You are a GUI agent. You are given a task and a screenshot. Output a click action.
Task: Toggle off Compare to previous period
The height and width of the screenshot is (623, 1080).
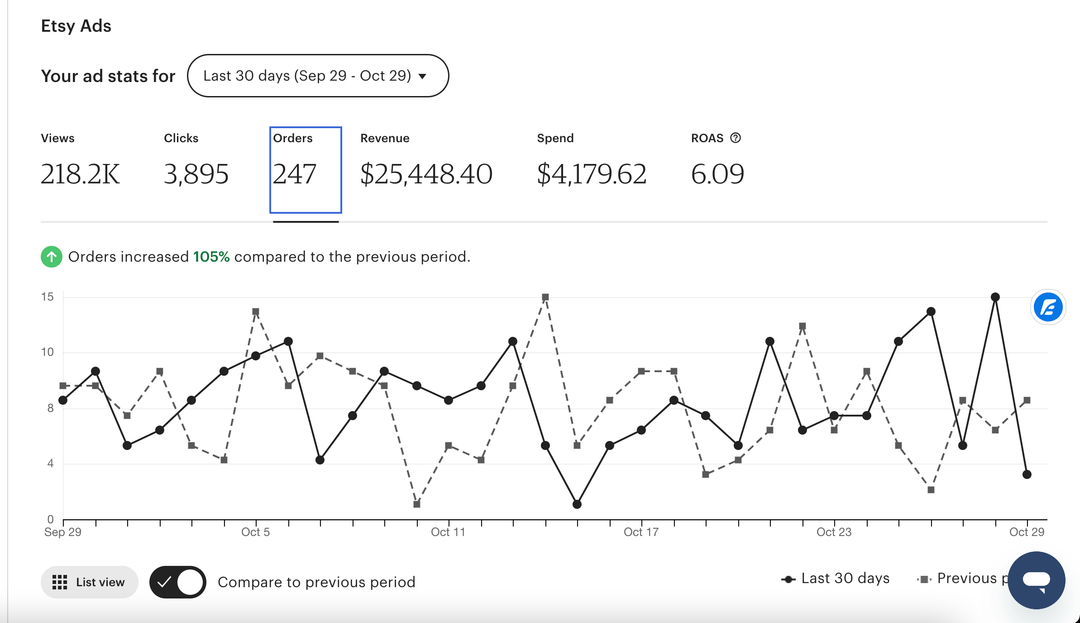[178, 582]
